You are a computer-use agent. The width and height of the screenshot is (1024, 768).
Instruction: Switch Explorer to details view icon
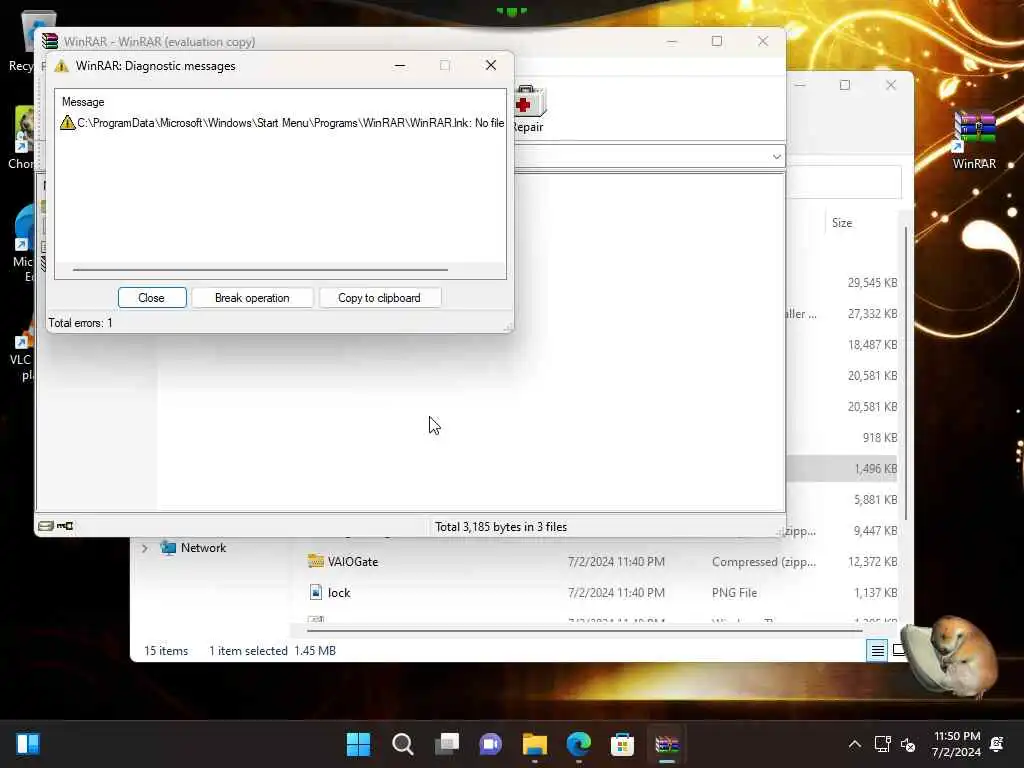click(x=877, y=650)
